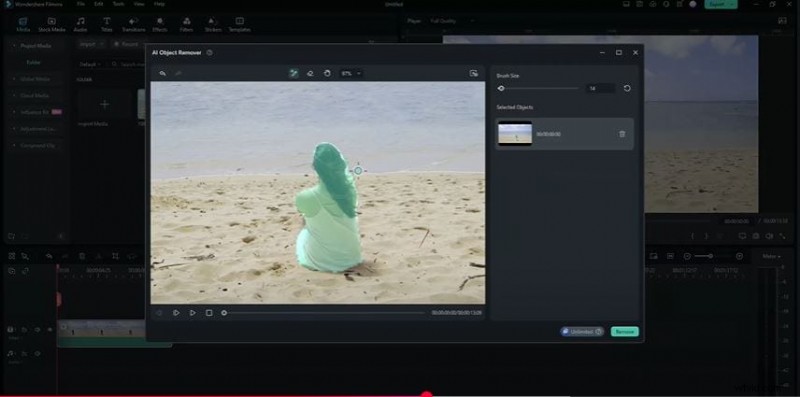Viewport: 800px width, 397px height.
Task: Open the Transitions tab
Action: [x=133, y=24]
